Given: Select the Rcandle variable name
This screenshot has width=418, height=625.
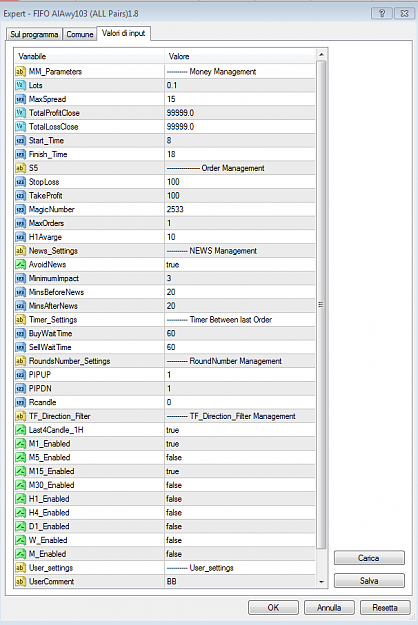Looking at the screenshot, I should click(x=42, y=403).
